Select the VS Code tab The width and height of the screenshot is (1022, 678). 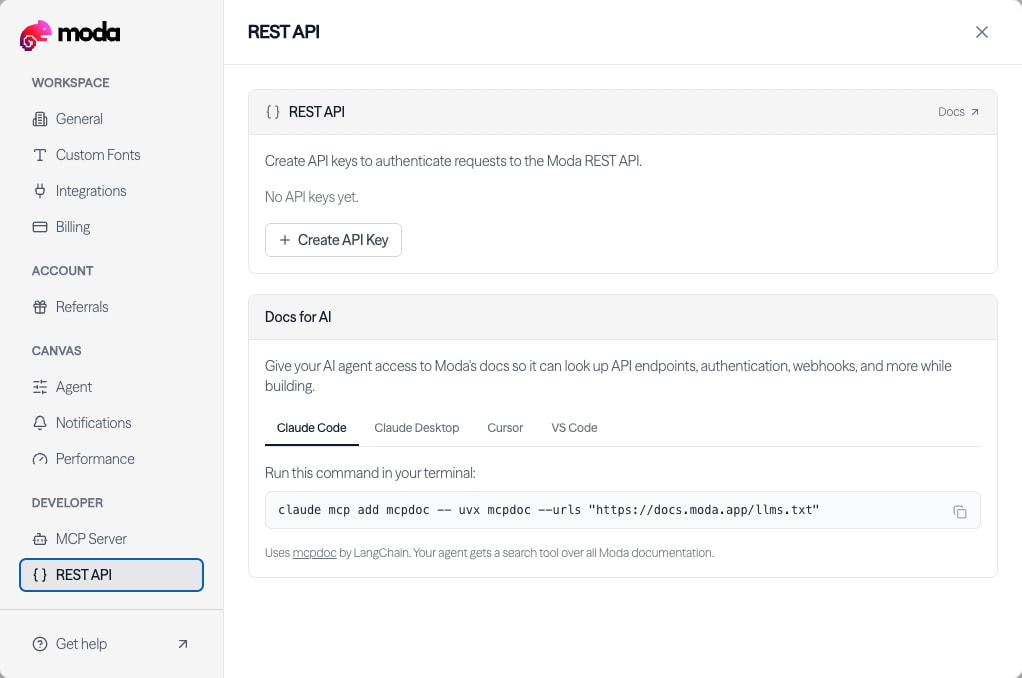coord(574,428)
